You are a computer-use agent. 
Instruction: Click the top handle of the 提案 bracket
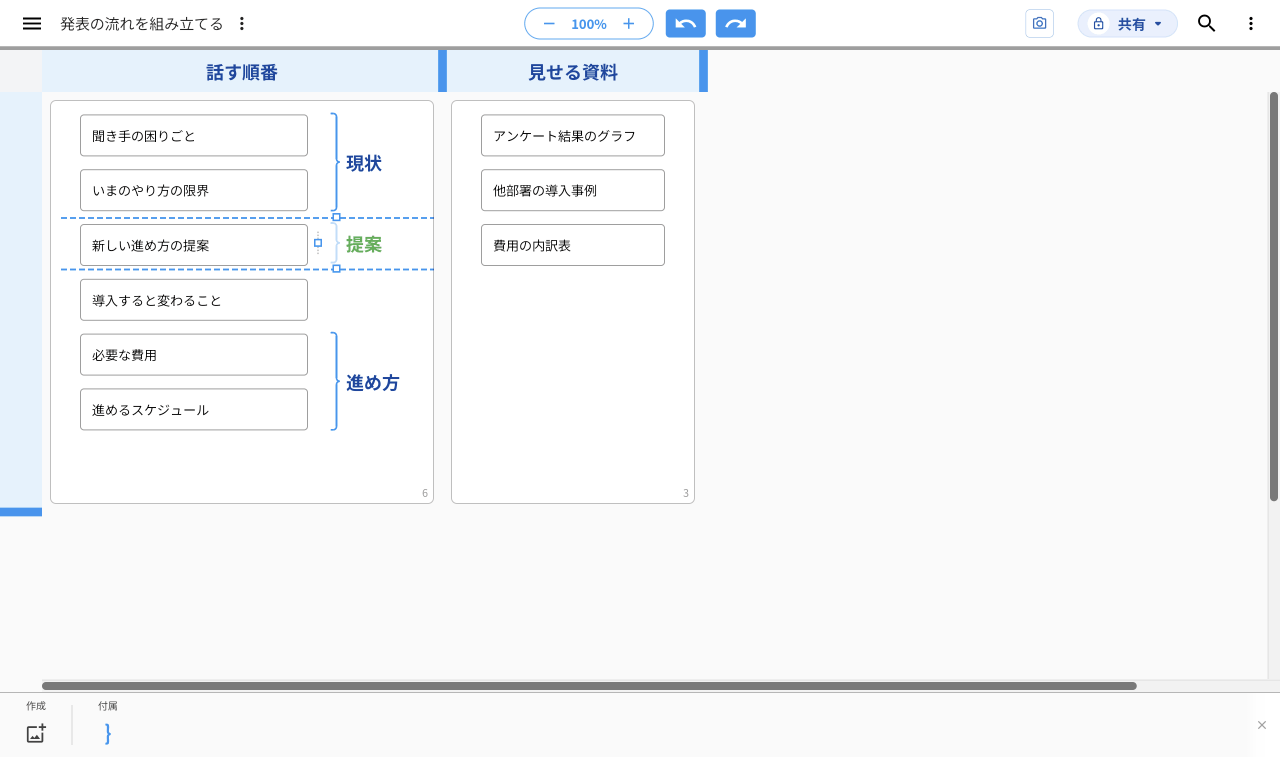pyautogui.click(x=336, y=217)
